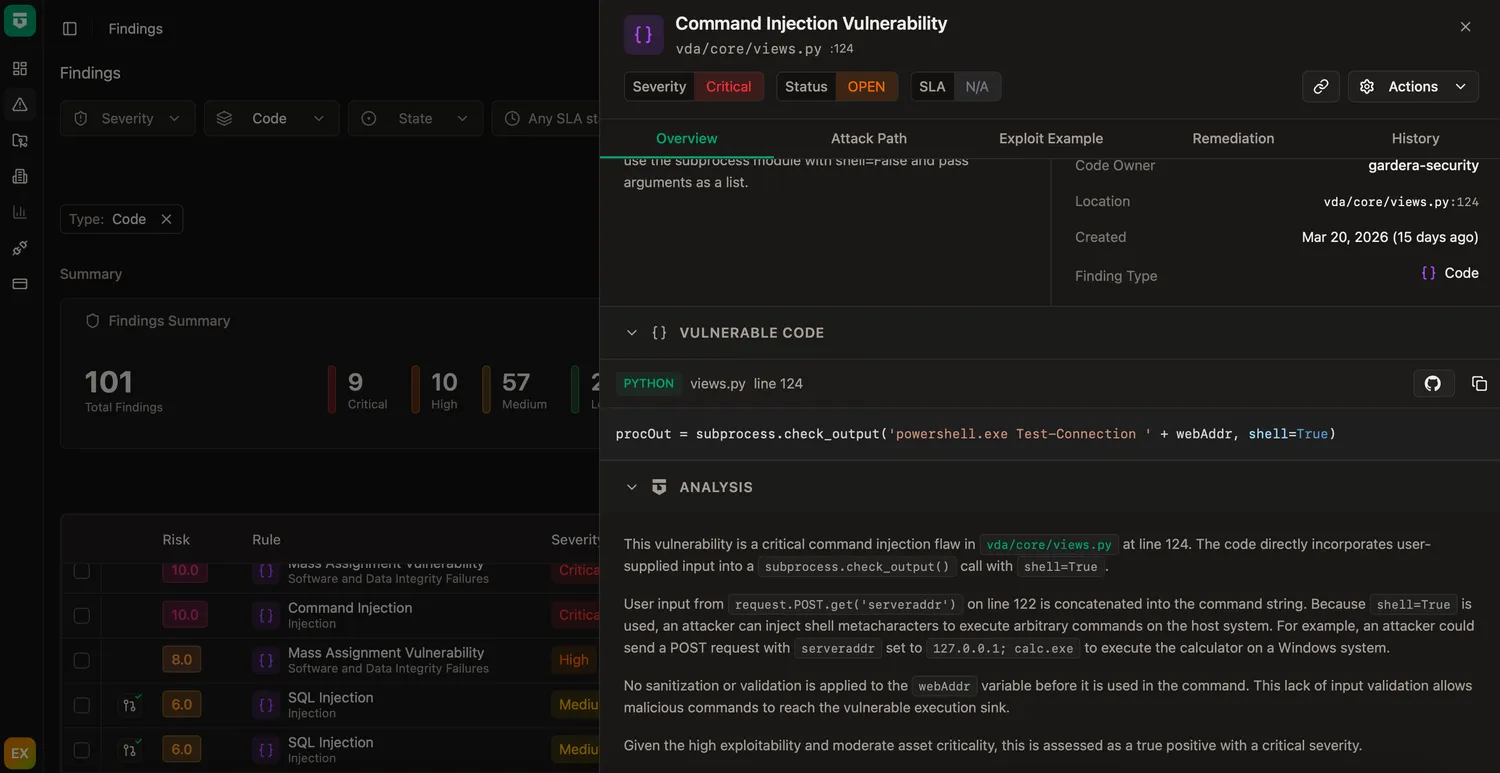
Task: Click the Created date Mar 20, 2026
Action: [1390, 238]
